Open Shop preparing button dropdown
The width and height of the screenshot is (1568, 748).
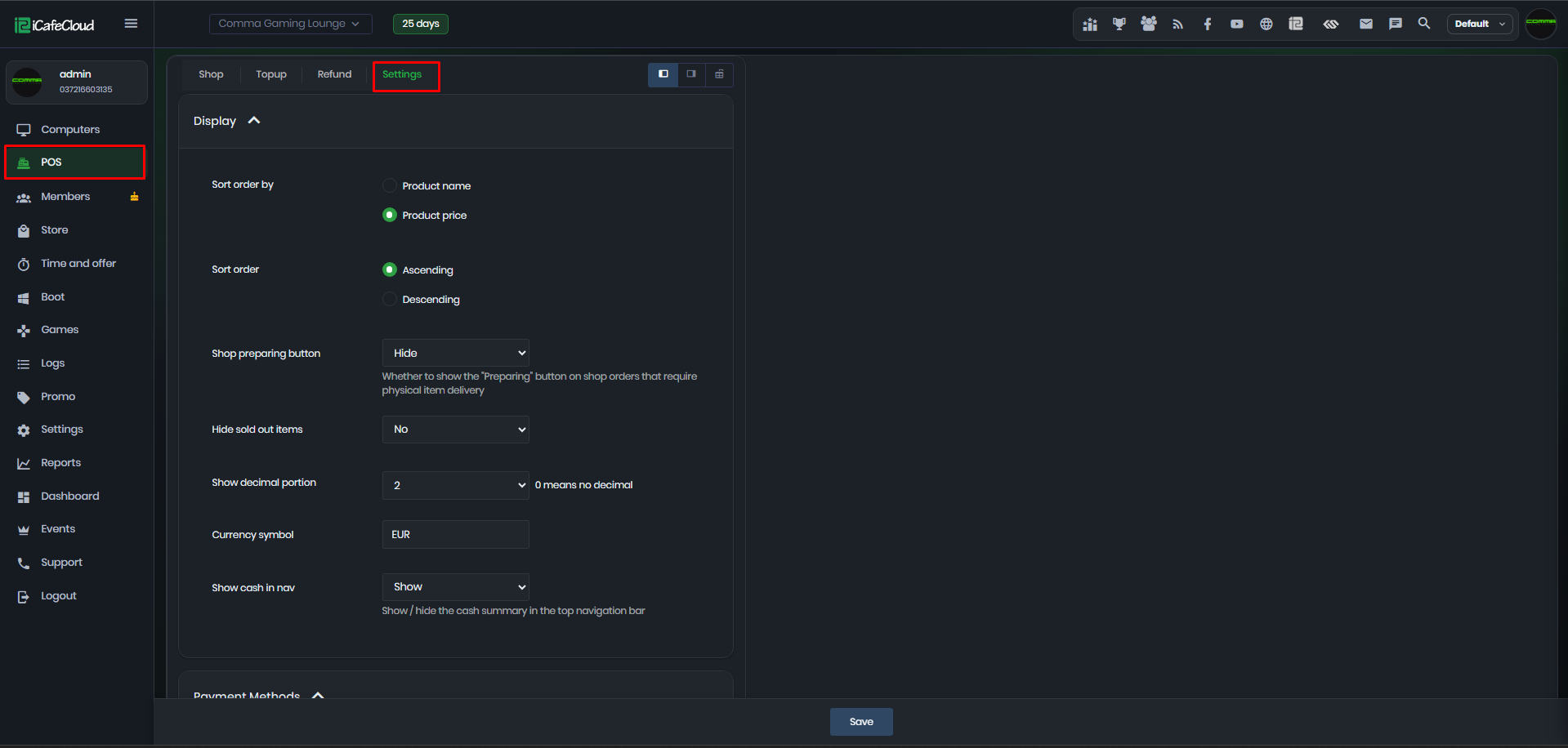click(x=455, y=353)
